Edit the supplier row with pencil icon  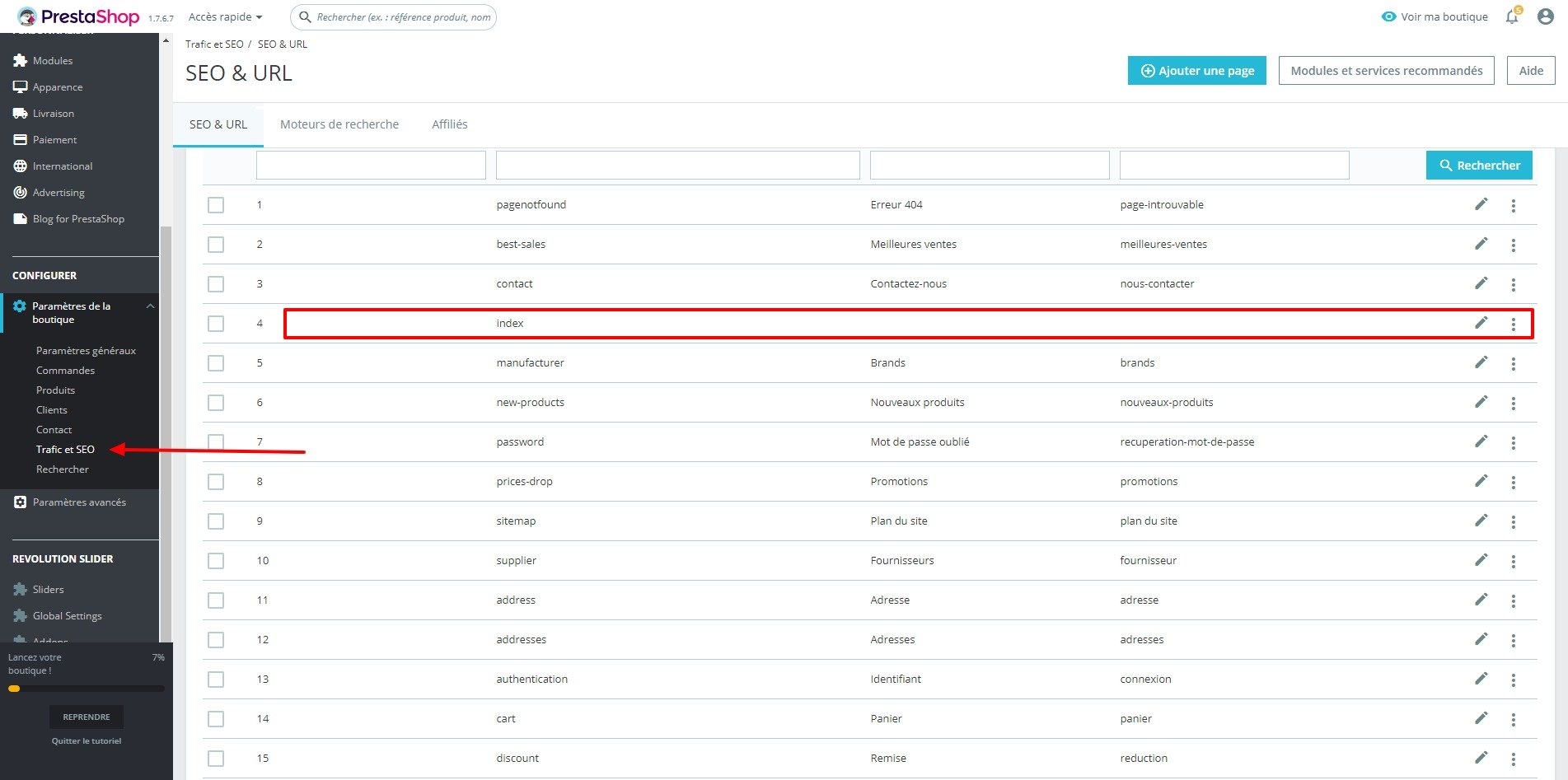(x=1481, y=560)
